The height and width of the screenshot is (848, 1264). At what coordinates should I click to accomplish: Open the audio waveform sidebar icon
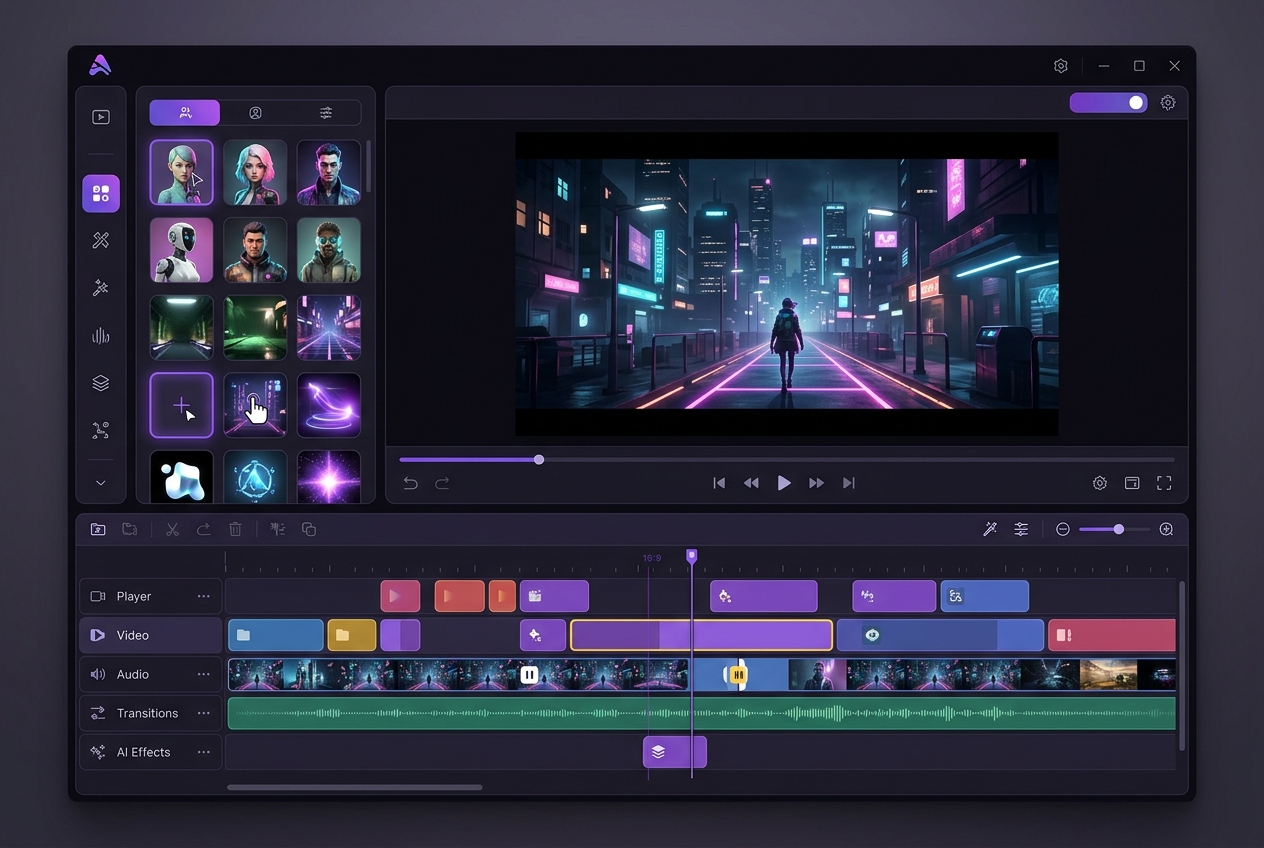(x=101, y=336)
